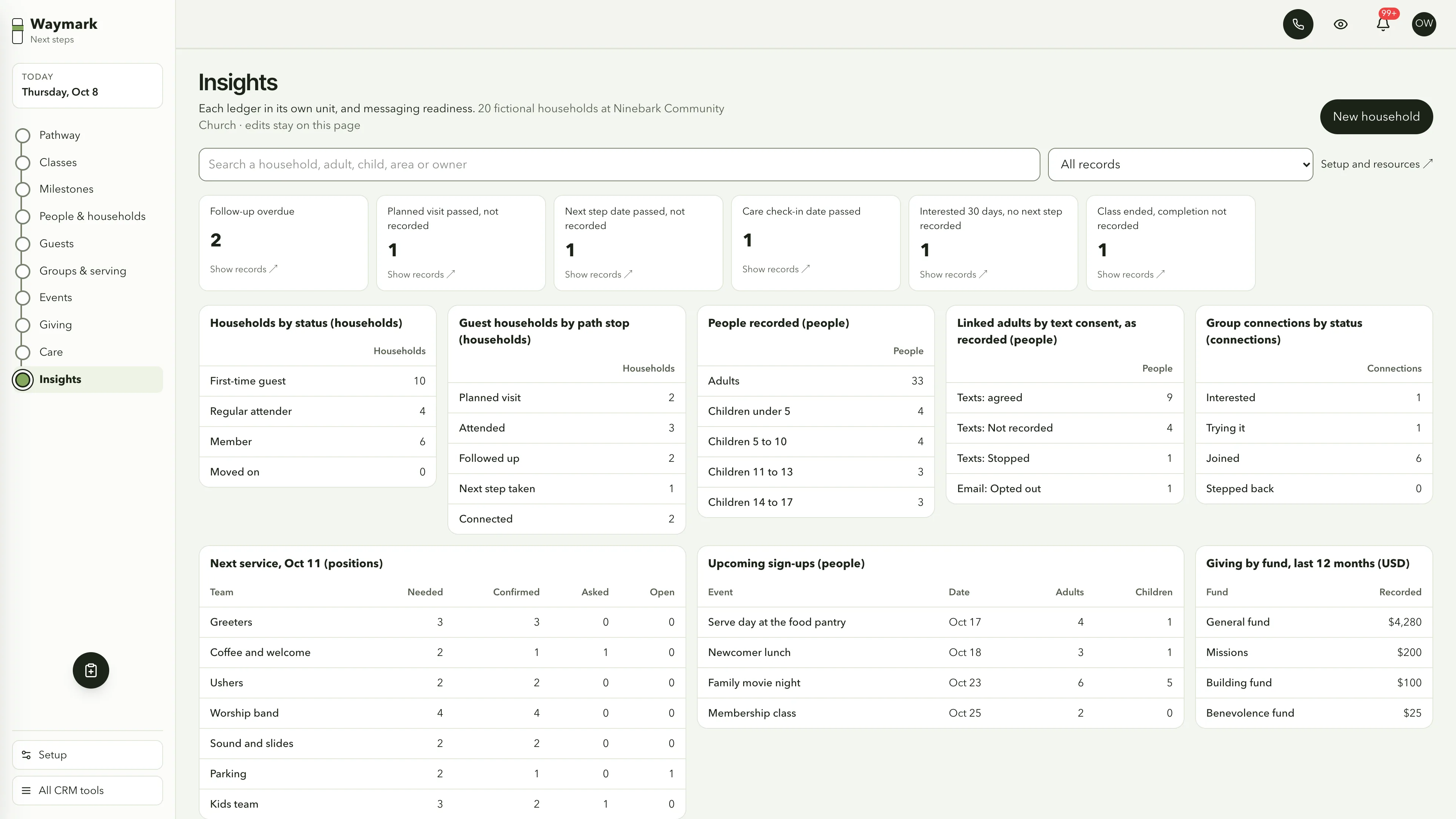Click the household search field
Image resolution: width=1456 pixels, height=819 pixels.
[619, 165]
